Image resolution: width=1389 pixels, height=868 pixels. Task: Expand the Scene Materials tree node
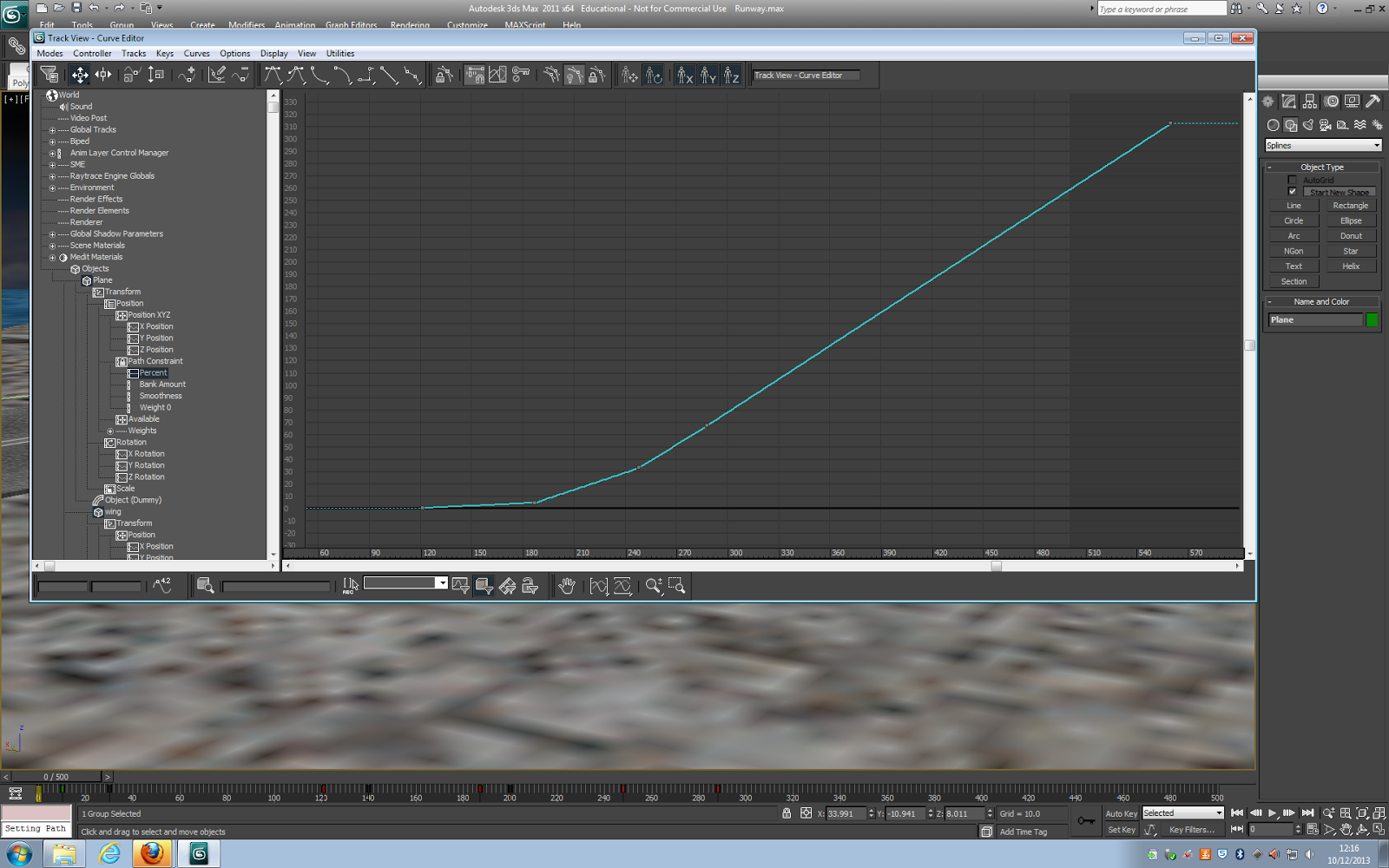[52, 245]
